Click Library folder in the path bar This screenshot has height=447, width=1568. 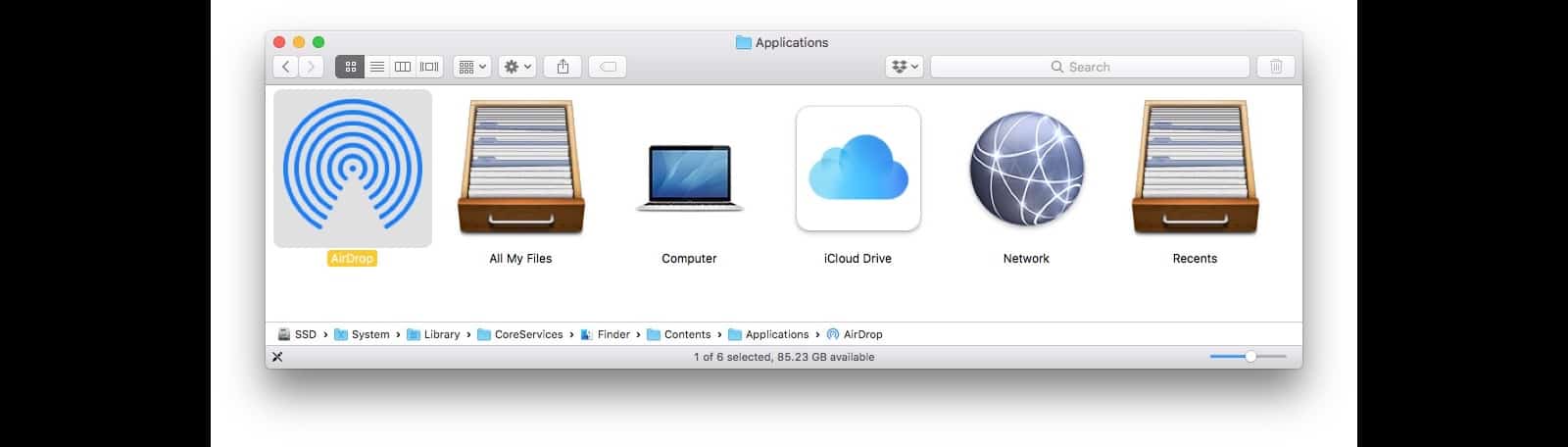pyautogui.click(x=433, y=334)
